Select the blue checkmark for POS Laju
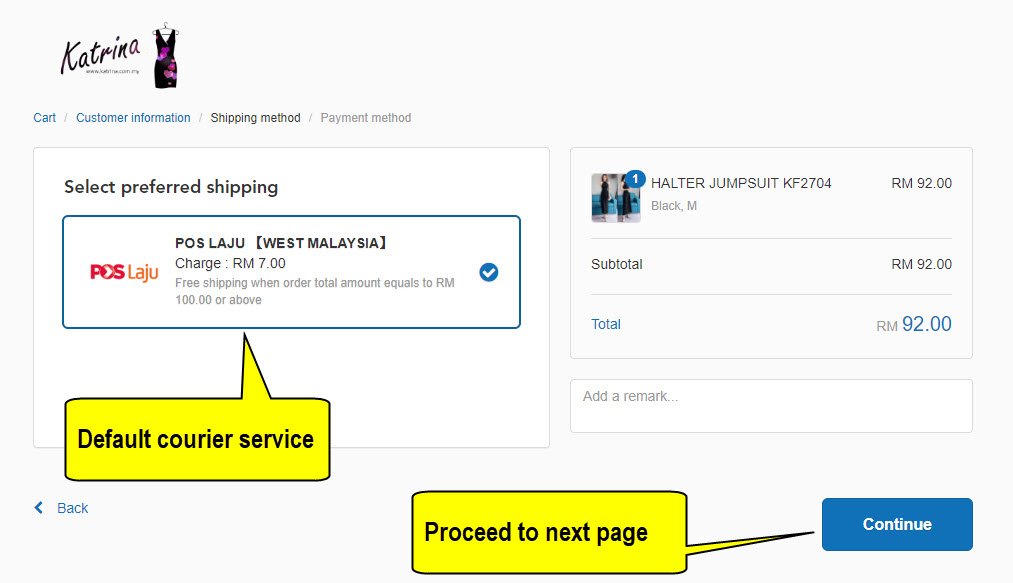 tap(488, 272)
